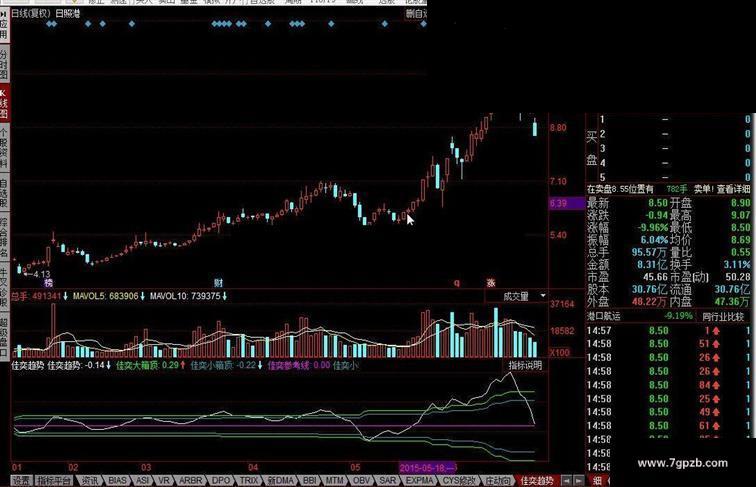
Task: Click the 最新 8.50 latest price value
Action: pos(658,203)
